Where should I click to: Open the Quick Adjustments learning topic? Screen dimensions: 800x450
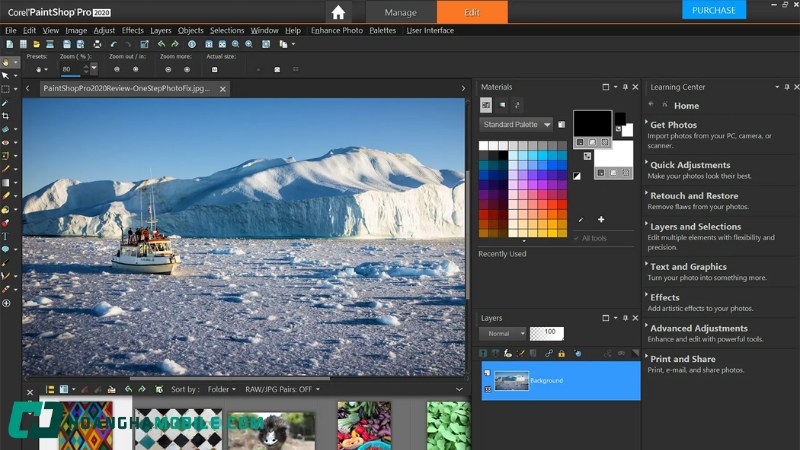[689, 165]
